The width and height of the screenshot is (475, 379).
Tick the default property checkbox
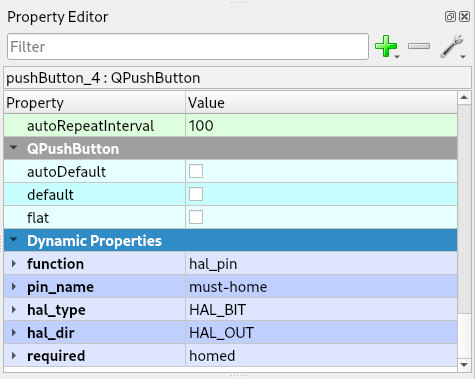coord(196,194)
